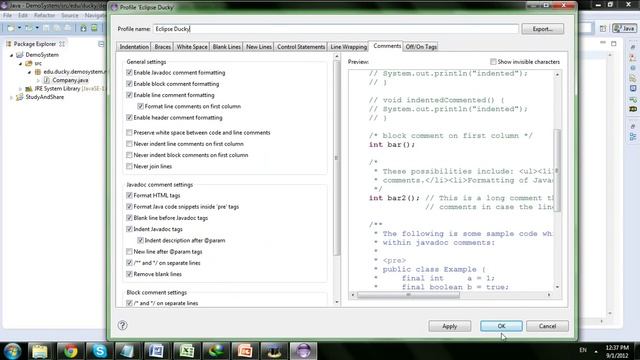Check New line after @param tags

click(129, 251)
